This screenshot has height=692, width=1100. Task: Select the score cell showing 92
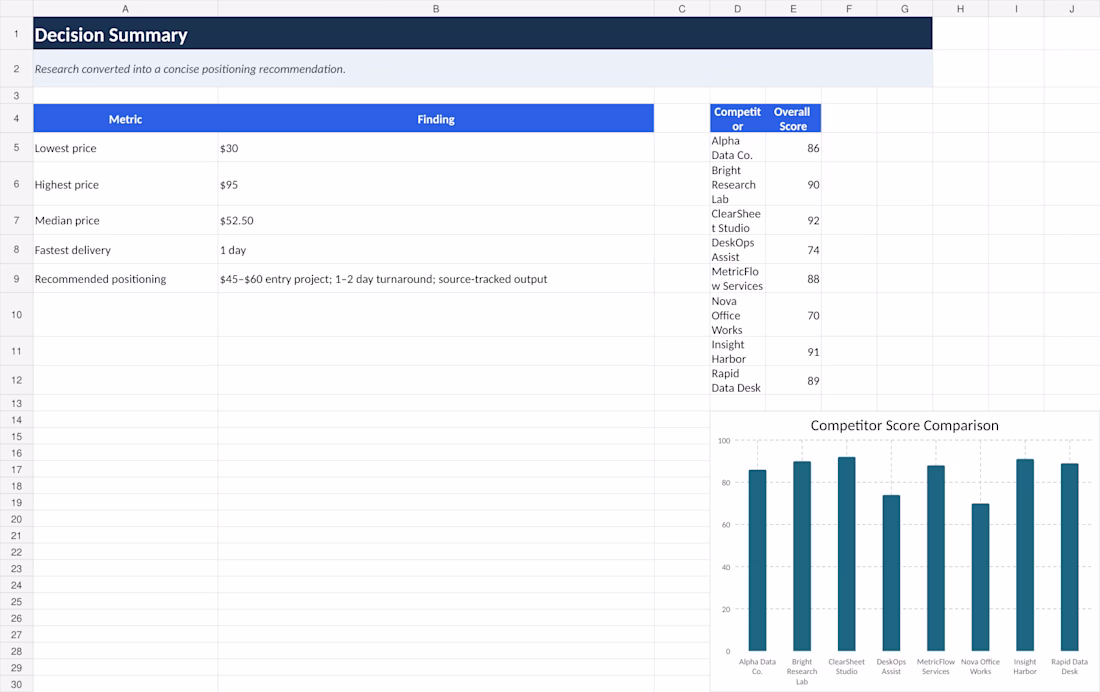793,220
